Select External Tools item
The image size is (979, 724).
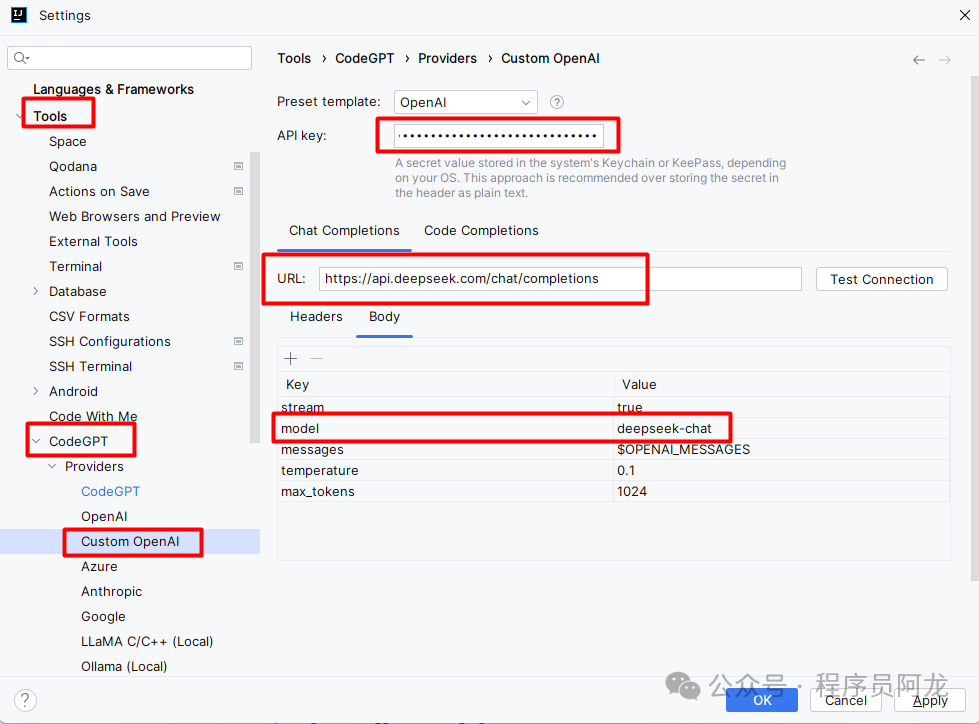(x=93, y=241)
